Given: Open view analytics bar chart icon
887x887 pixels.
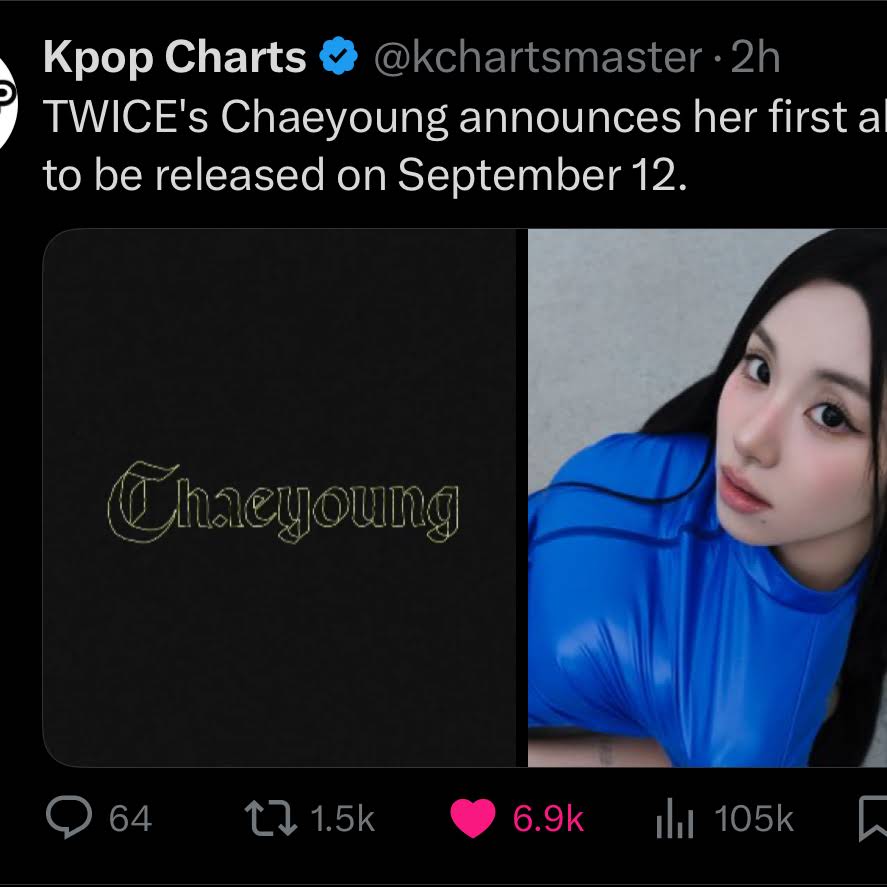Looking at the screenshot, I should tap(674, 818).
